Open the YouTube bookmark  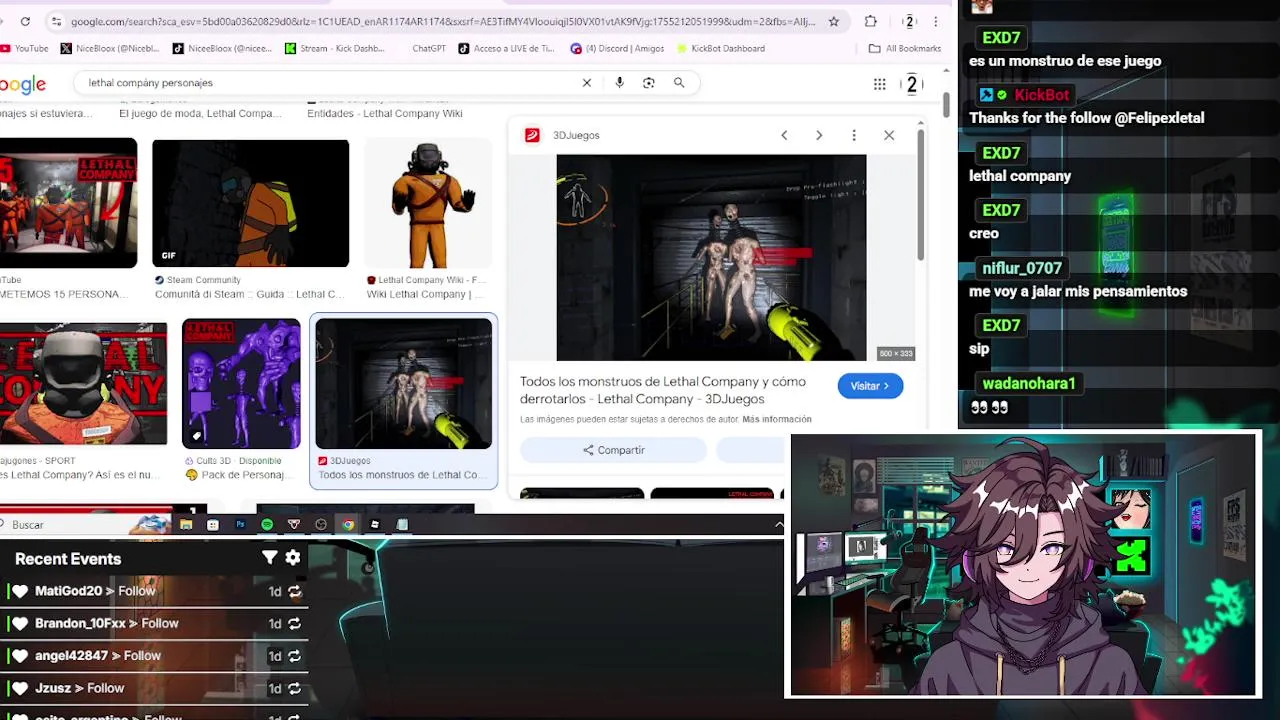pos(24,48)
